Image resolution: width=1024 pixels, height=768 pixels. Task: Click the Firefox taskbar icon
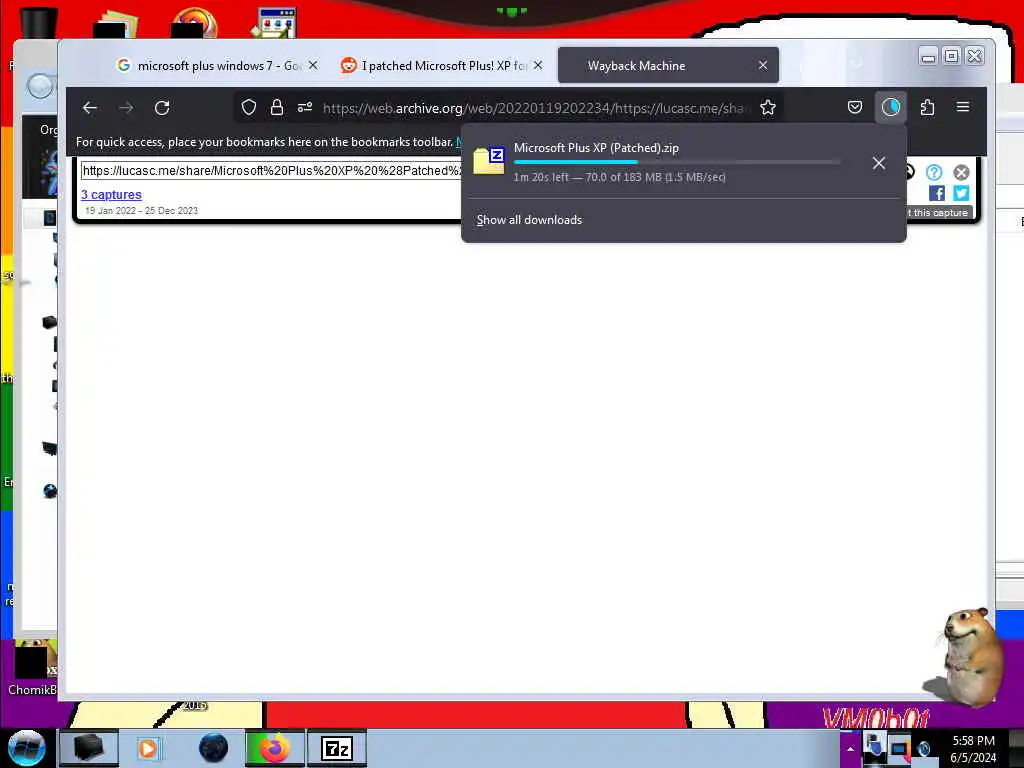click(x=274, y=748)
